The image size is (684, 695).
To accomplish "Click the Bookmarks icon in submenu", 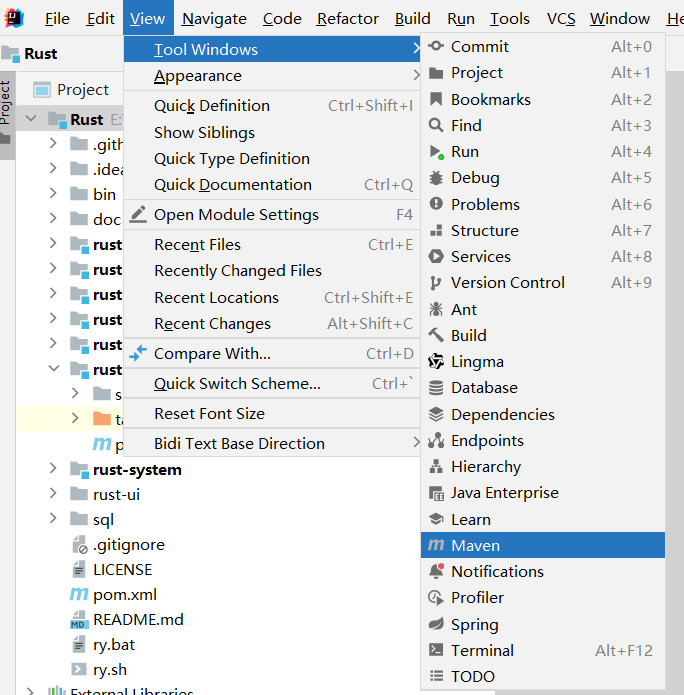I will (x=435, y=100).
